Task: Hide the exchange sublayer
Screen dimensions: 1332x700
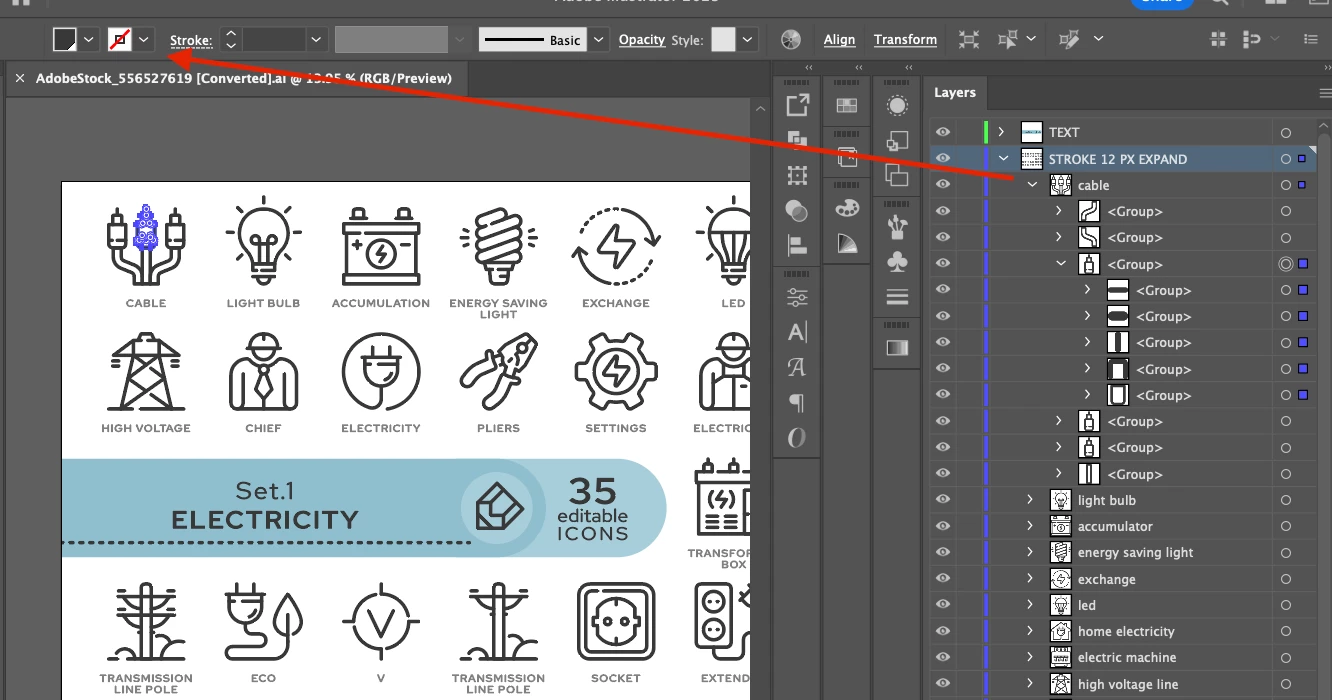Action: pos(943,579)
